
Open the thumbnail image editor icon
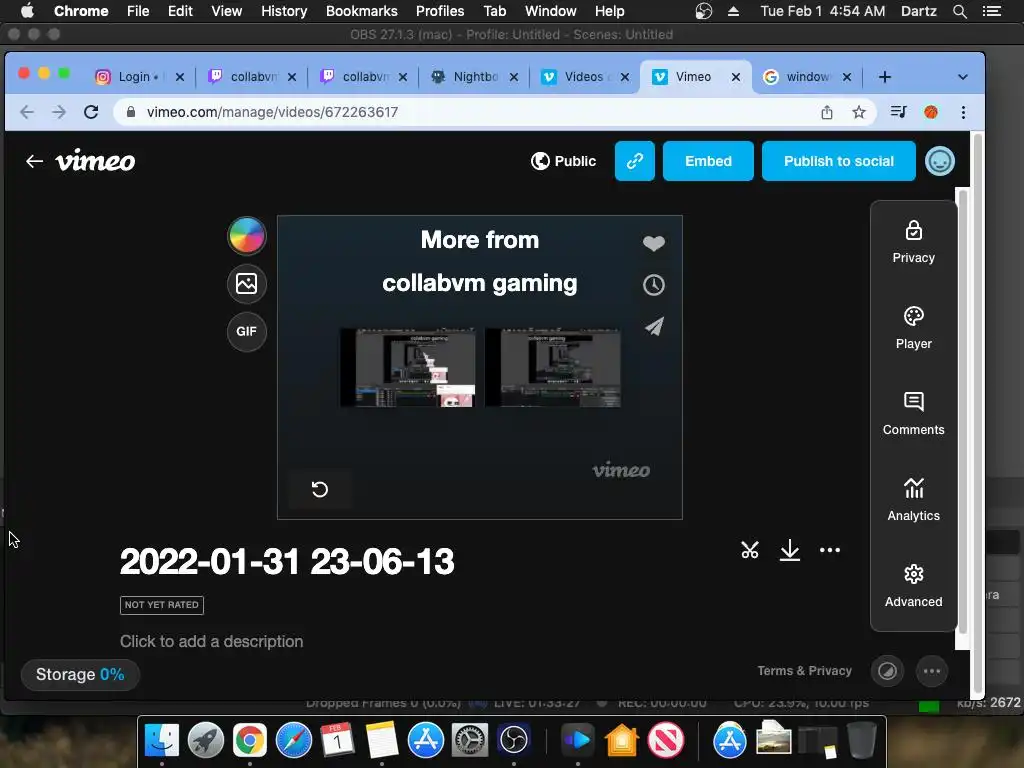[x=246, y=284]
